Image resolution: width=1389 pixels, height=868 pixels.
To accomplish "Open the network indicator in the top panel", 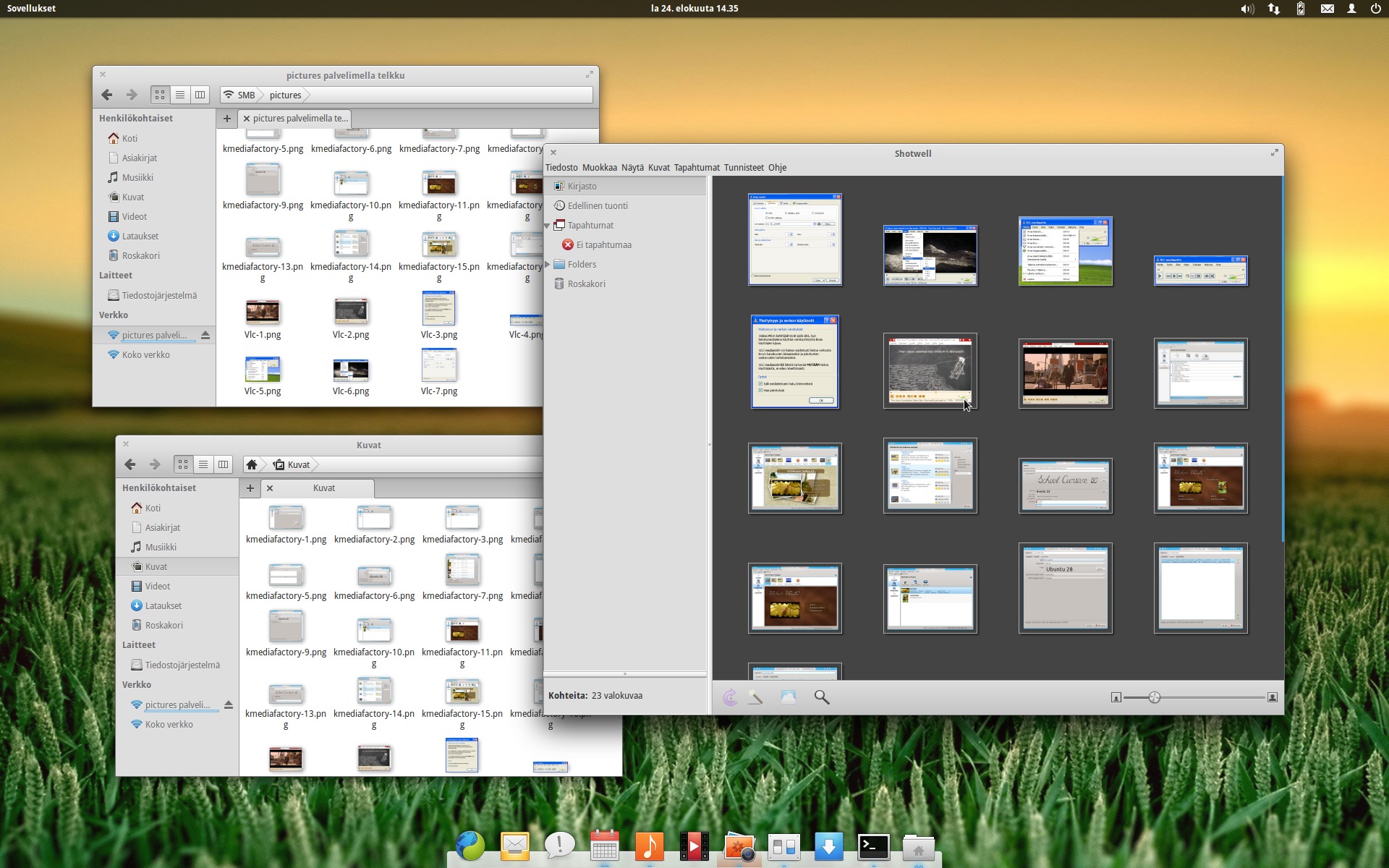I will [x=1274, y=9].
